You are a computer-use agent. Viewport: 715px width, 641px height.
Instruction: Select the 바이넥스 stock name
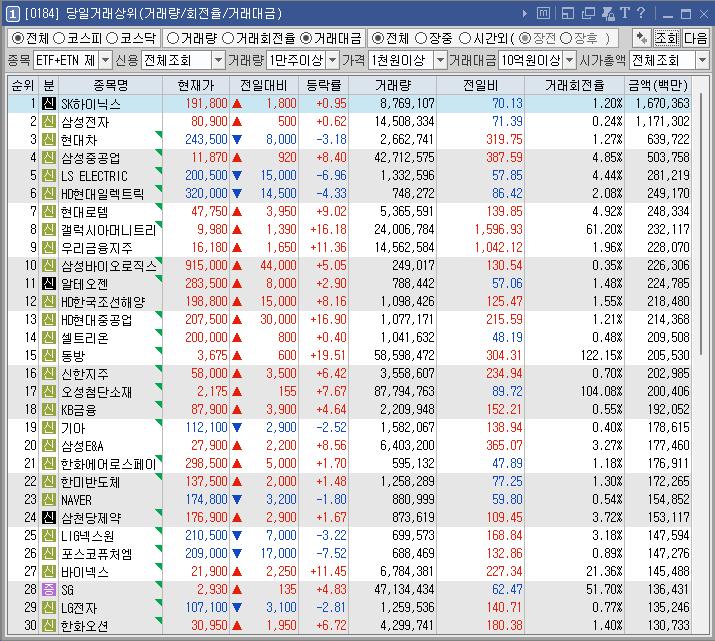coord(85,572)
